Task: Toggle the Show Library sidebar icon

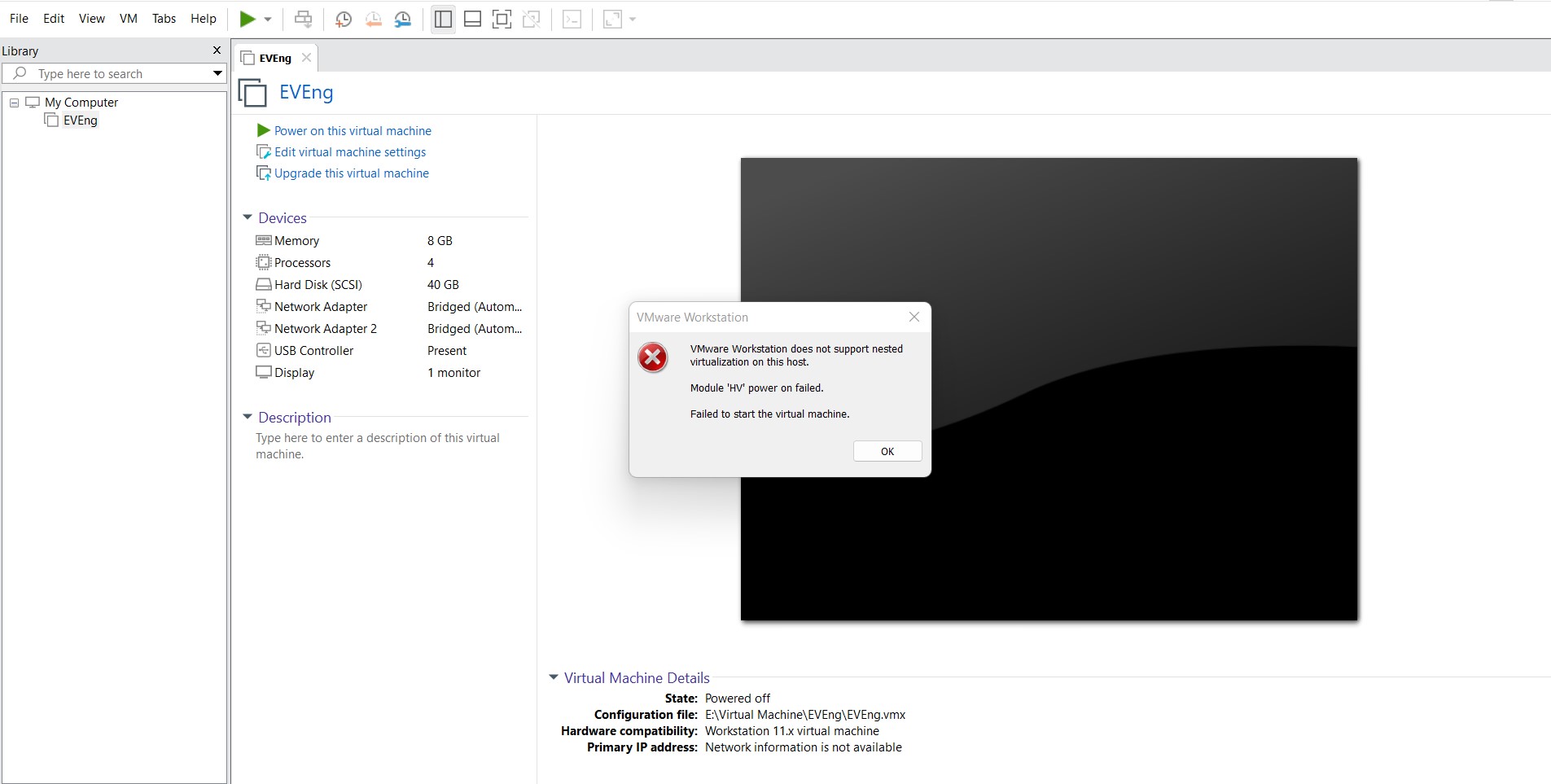Action: pos(443,20)
